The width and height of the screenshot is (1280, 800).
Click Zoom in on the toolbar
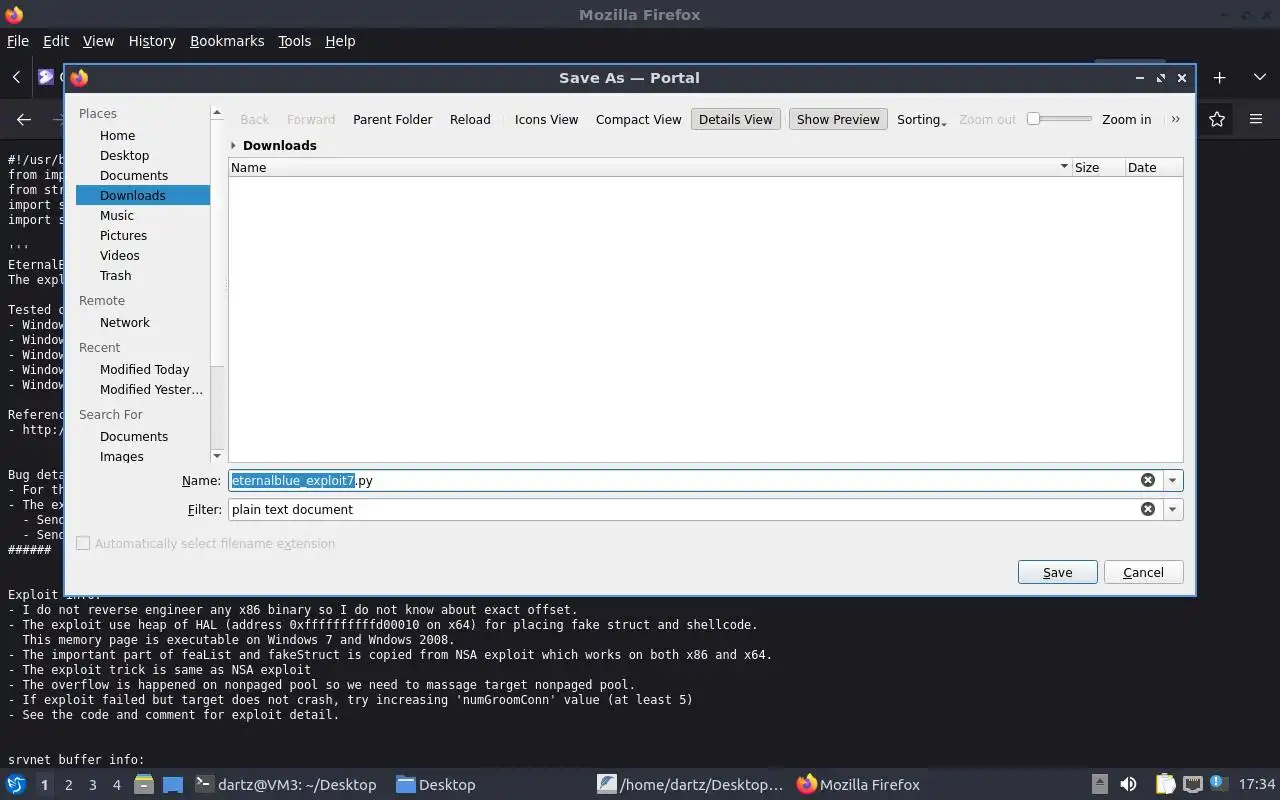click(1126, 119)
